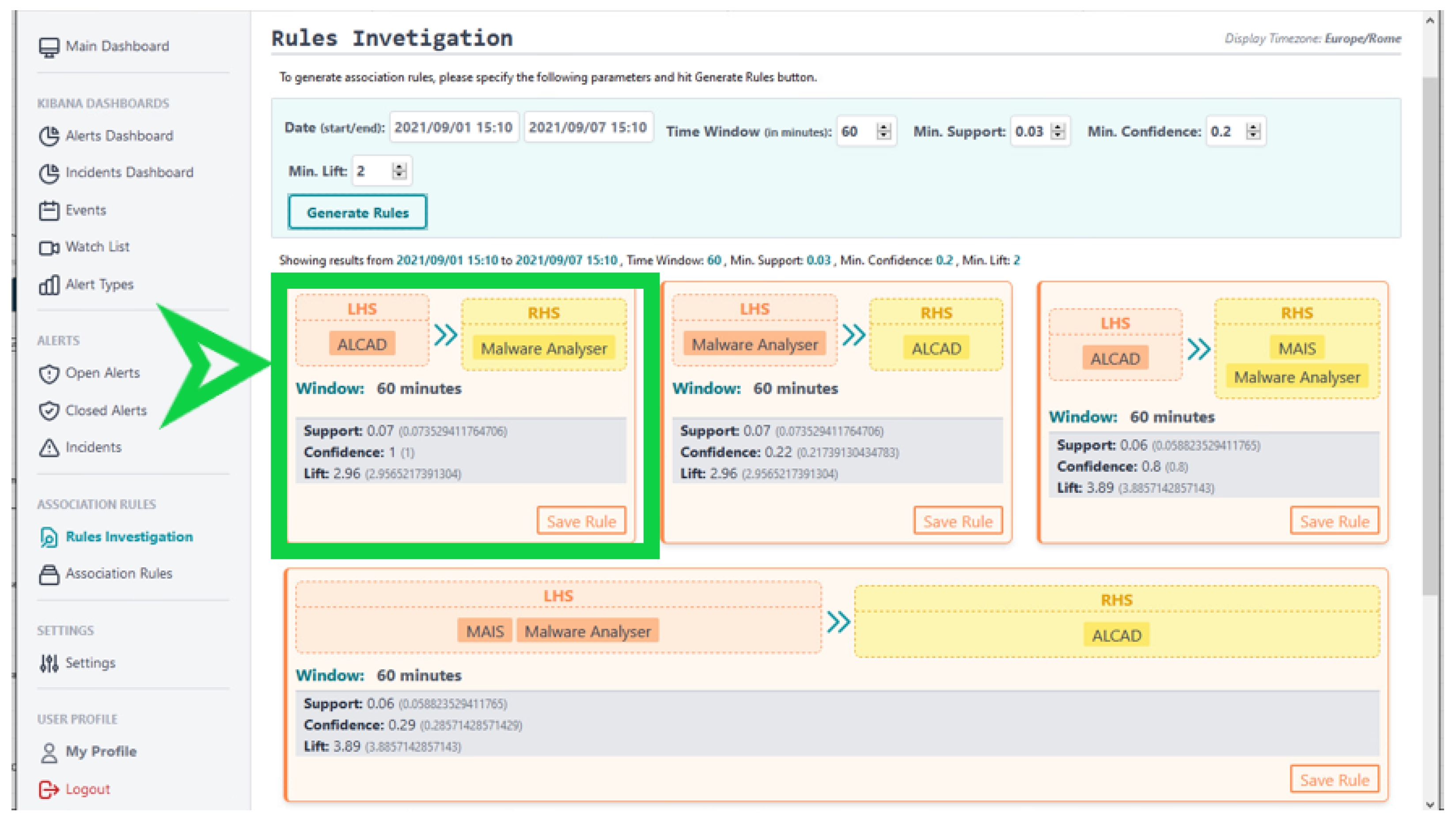Click the Events calendar icon
The image size is (1456, 824).
pyautogui.click(x=49, y=211)
